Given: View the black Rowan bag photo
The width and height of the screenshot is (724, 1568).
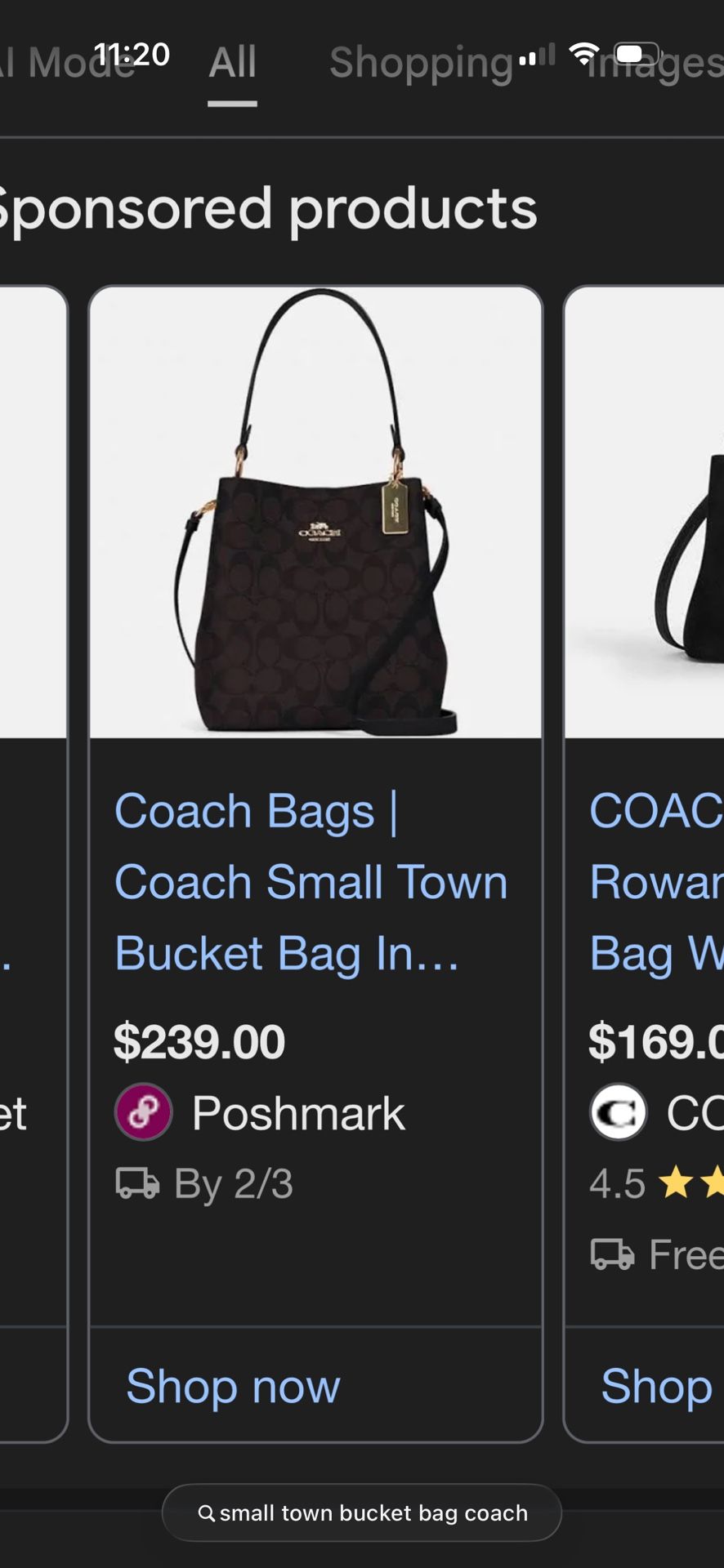Looking at the screenshot, I should (645, 513).
